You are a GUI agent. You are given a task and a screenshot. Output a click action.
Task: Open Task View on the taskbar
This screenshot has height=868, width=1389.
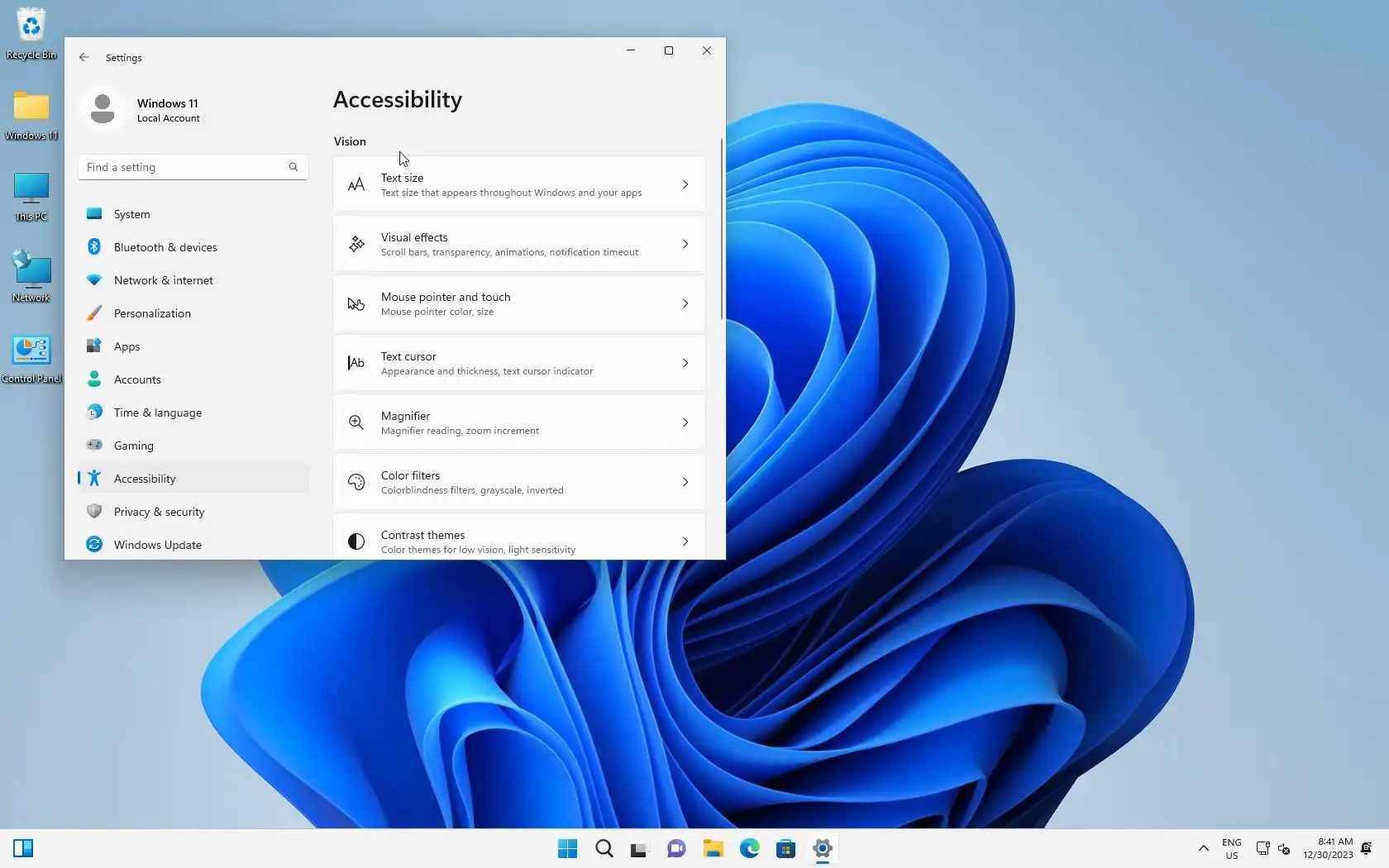[639, 849]
